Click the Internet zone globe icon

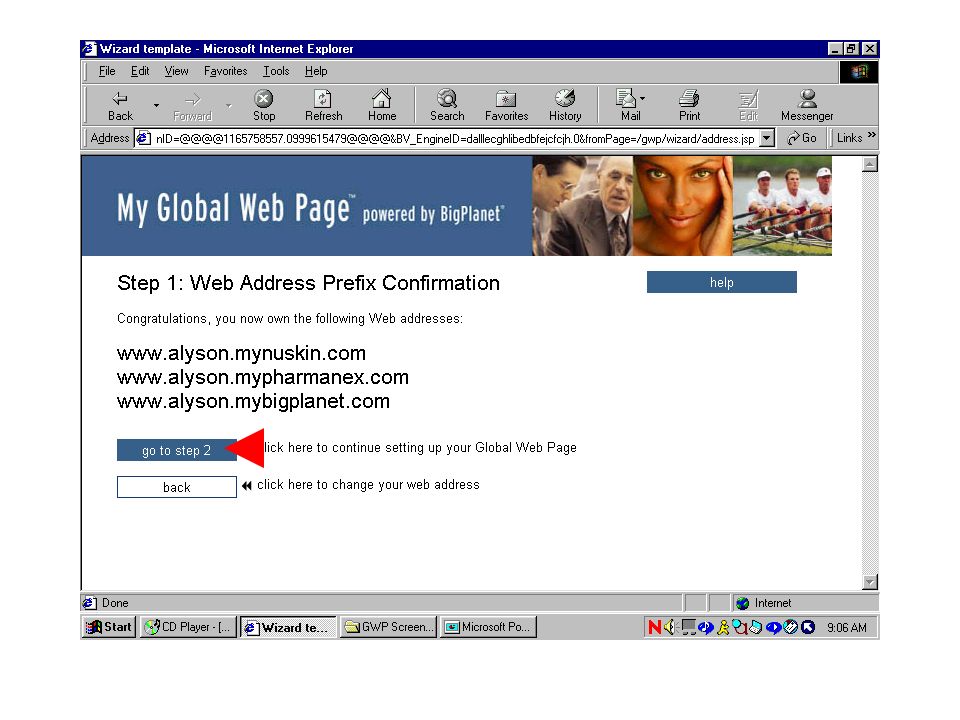(x=743, y=603)
